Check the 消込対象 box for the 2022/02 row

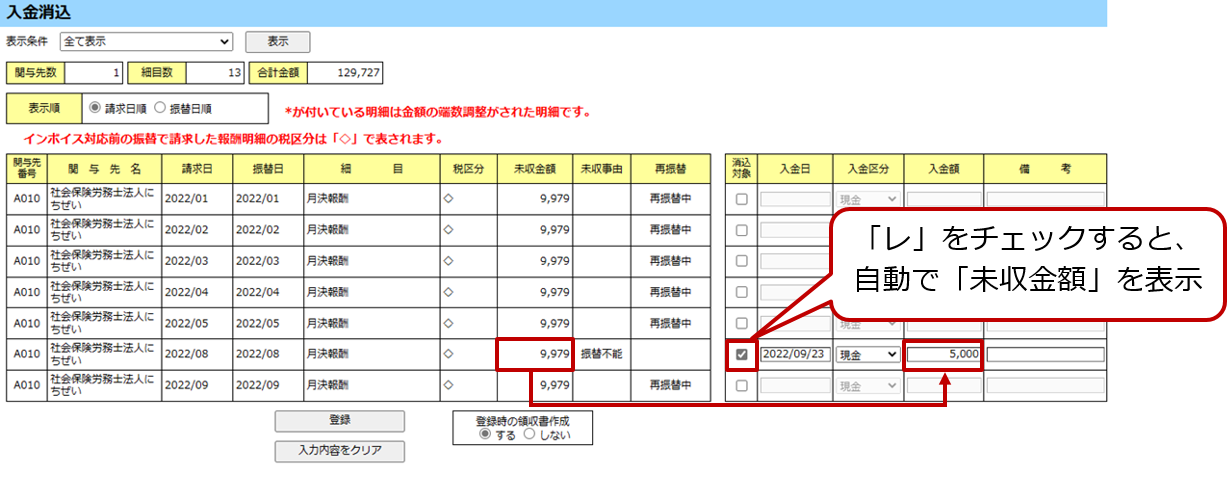point(741,230)
